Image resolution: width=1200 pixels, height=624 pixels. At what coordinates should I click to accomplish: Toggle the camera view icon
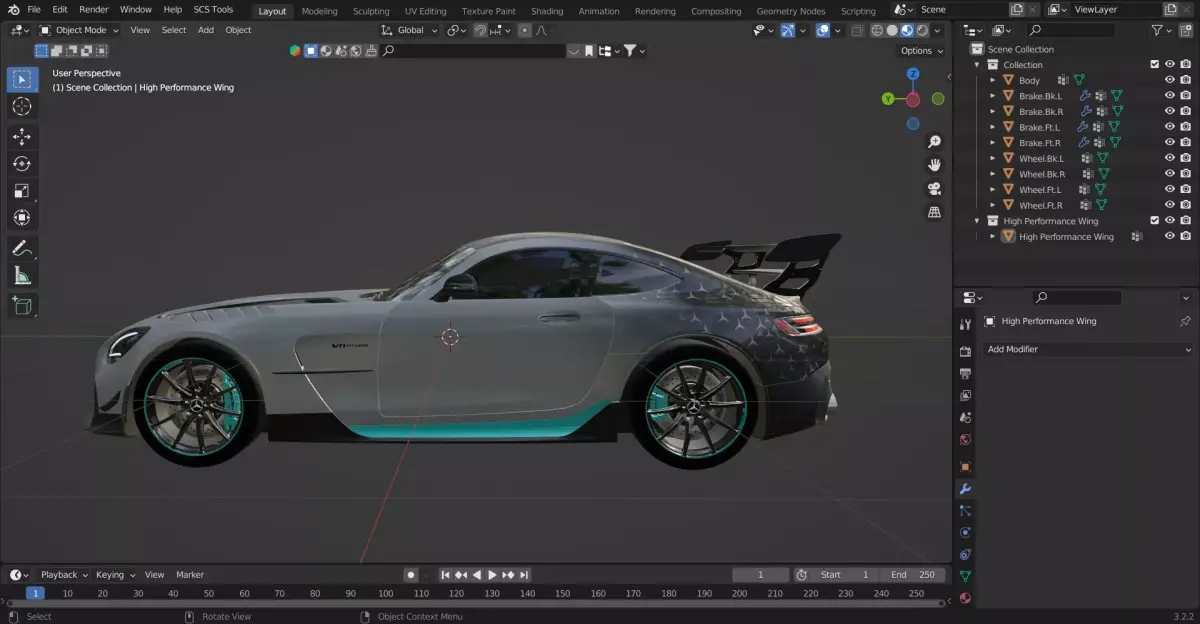click(935, 188)
